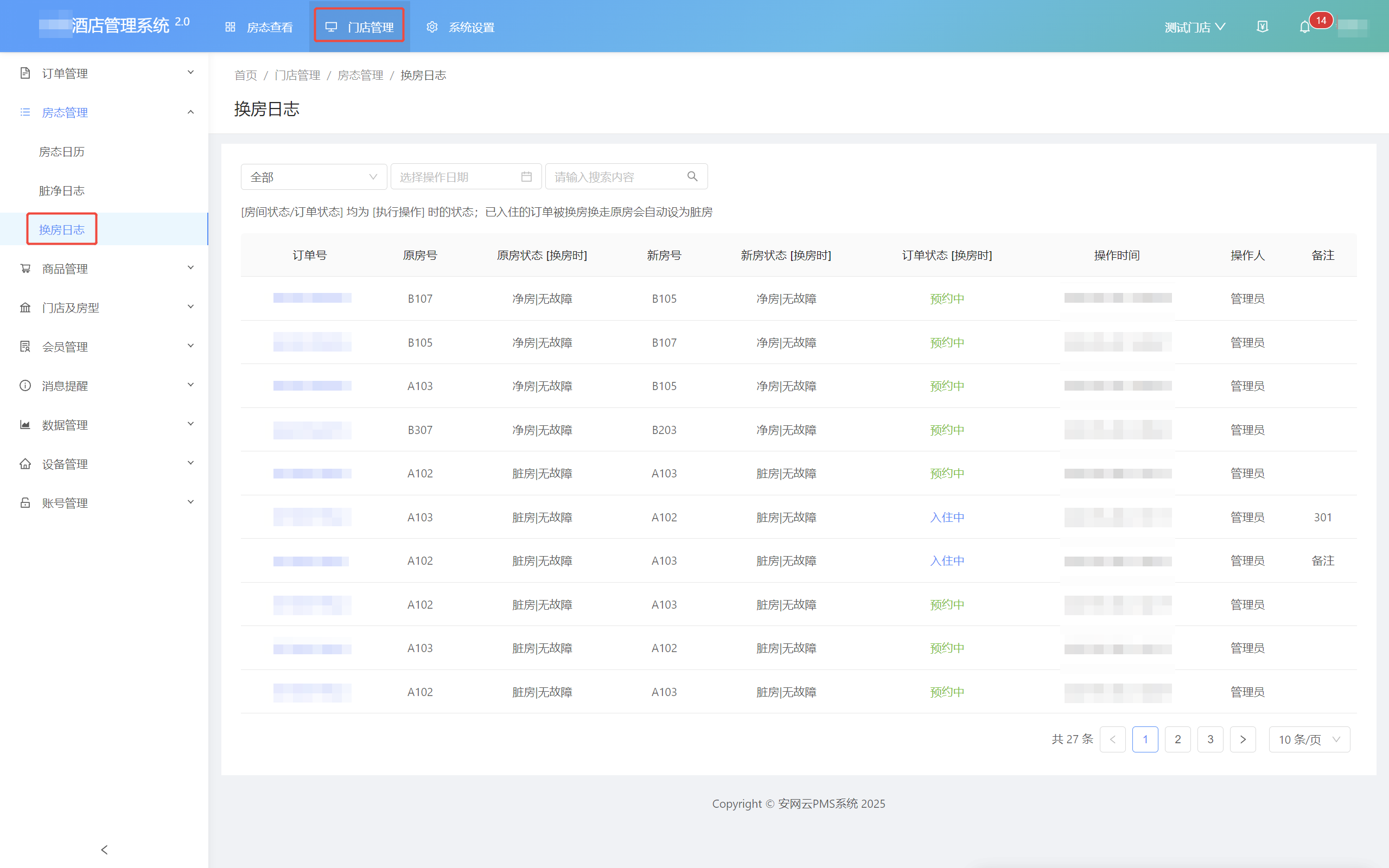1389x868 pixels.
Task: Collapse the 房态管理 menu chevron
Action: click(x=190, y=112)
